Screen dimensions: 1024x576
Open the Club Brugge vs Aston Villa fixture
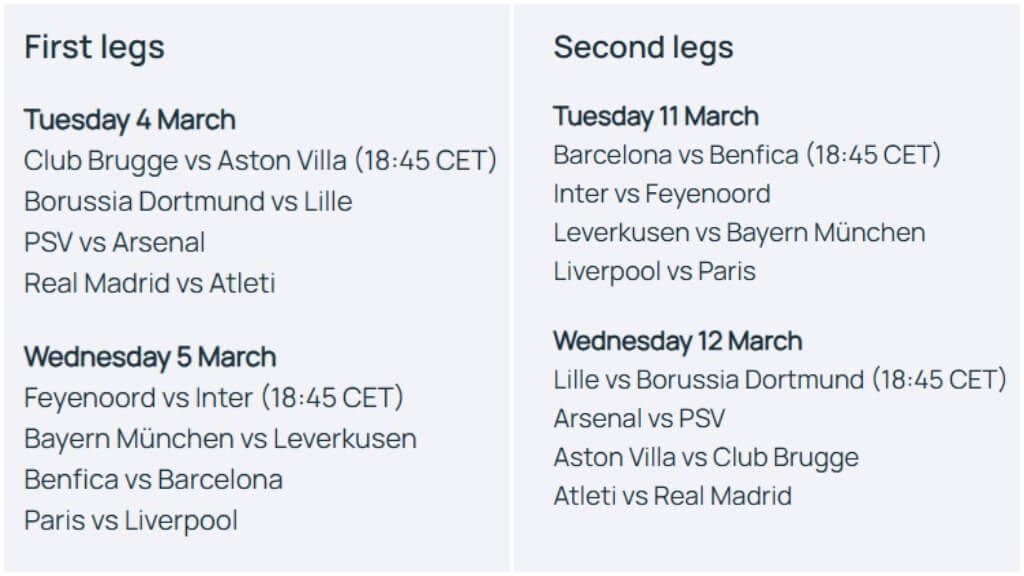(x=260, y=160)
